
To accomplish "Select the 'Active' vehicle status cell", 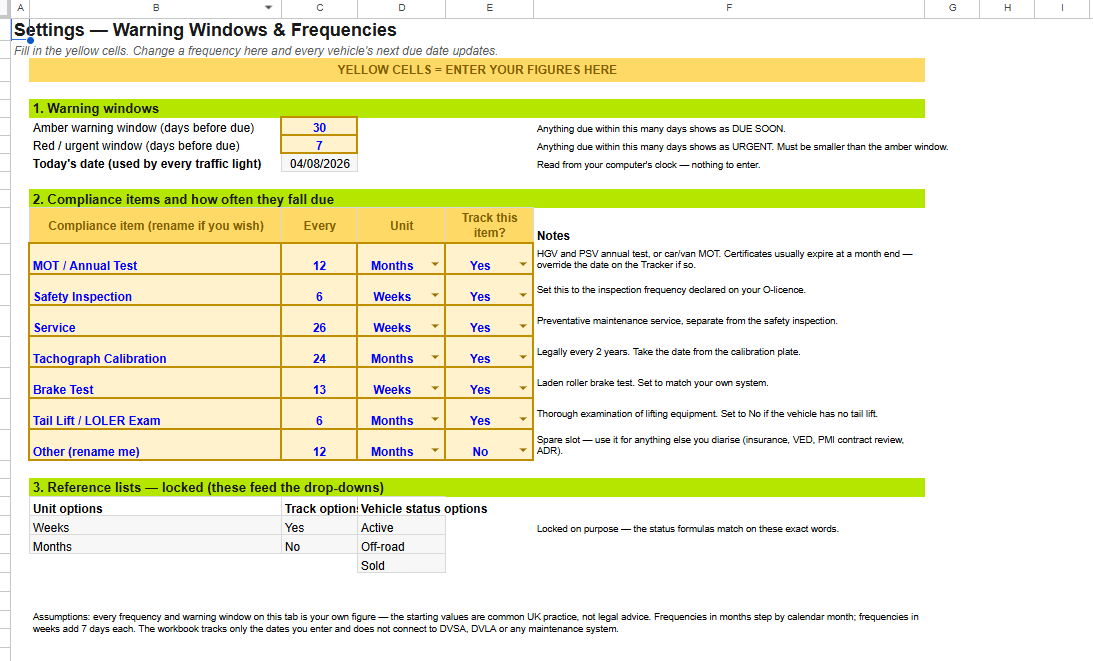I will [402, 527].
